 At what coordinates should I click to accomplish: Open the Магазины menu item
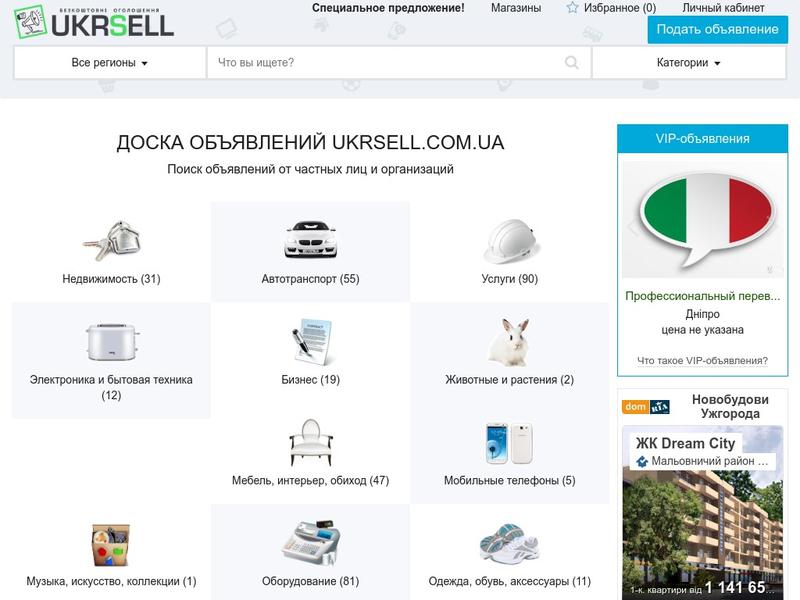pyautogui.click(x=516, y=8)
